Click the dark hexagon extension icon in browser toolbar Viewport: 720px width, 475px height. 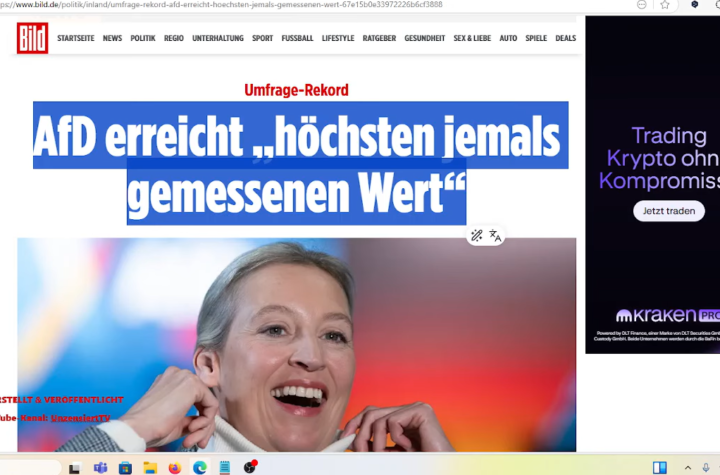tap(694, 4)
